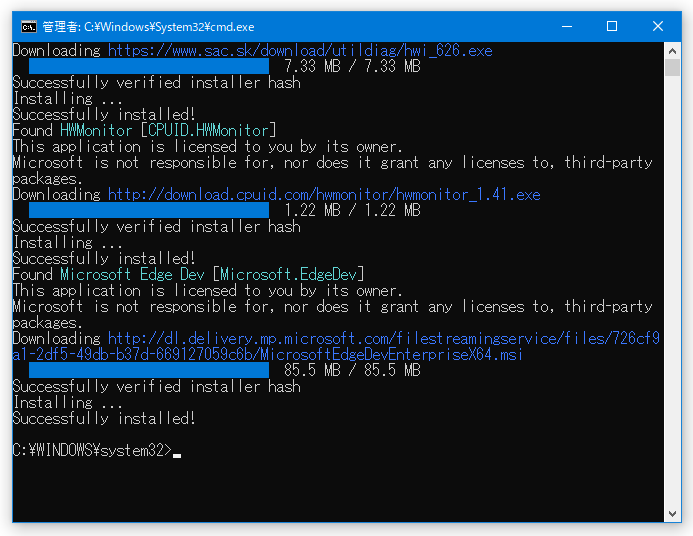
Task: Click the 7.33 MB download progress bar
Action: pyautogui.click(x=149, y=66)
